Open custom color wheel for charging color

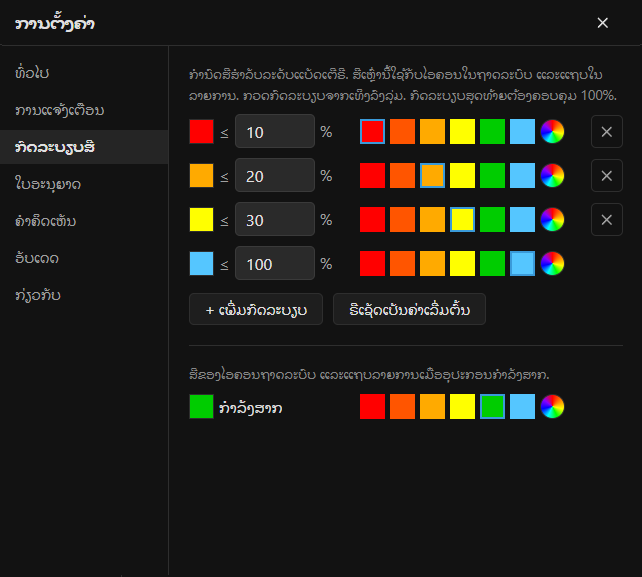[552, 407]
